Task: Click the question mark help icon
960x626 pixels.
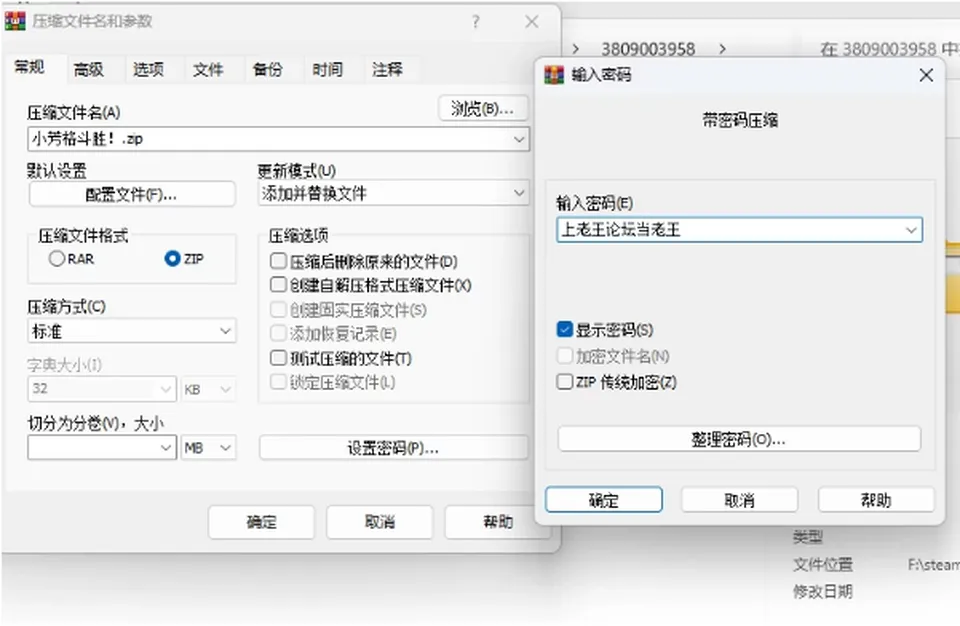Action: coord(476,22)
